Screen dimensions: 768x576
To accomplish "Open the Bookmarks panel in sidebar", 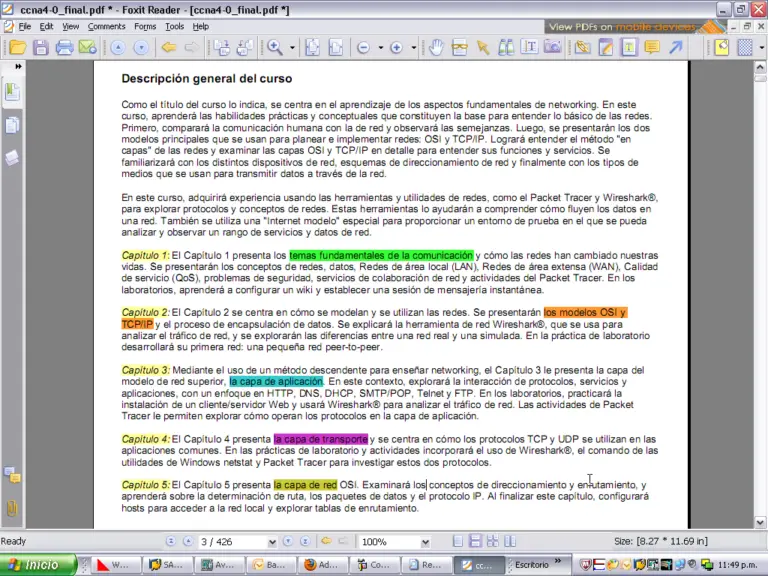I will tap(12, 92).
